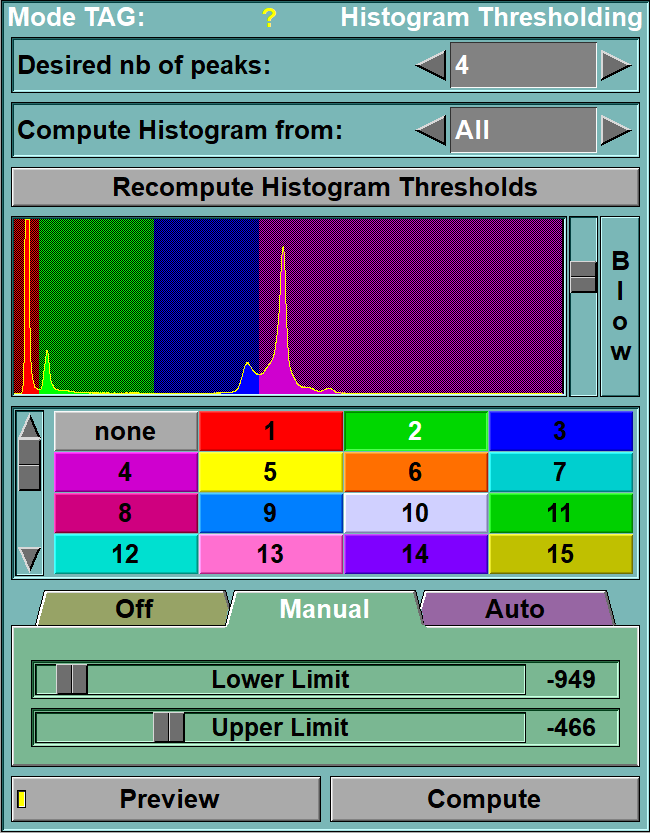Switch to the Off tab
650x833 pixels.
(x=134, y=608)
